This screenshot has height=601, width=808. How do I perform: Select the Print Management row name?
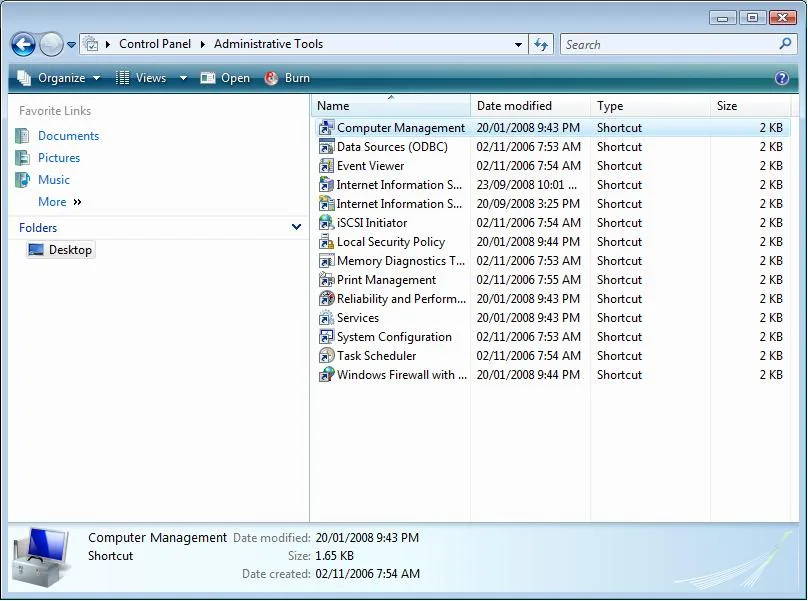(386, 279)
